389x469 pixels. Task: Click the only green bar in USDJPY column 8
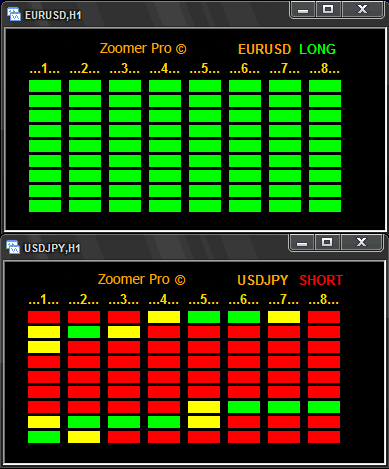coord(324,407)
